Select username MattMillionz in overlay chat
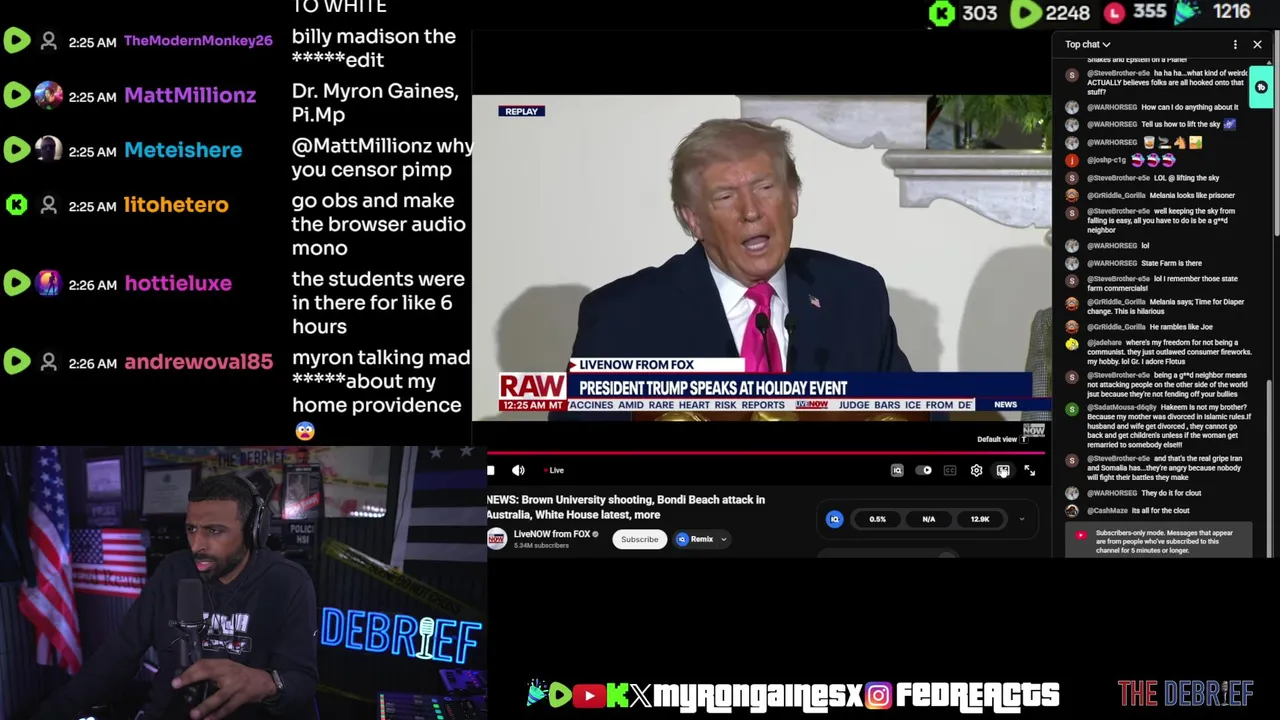 [x=190, y=95]
